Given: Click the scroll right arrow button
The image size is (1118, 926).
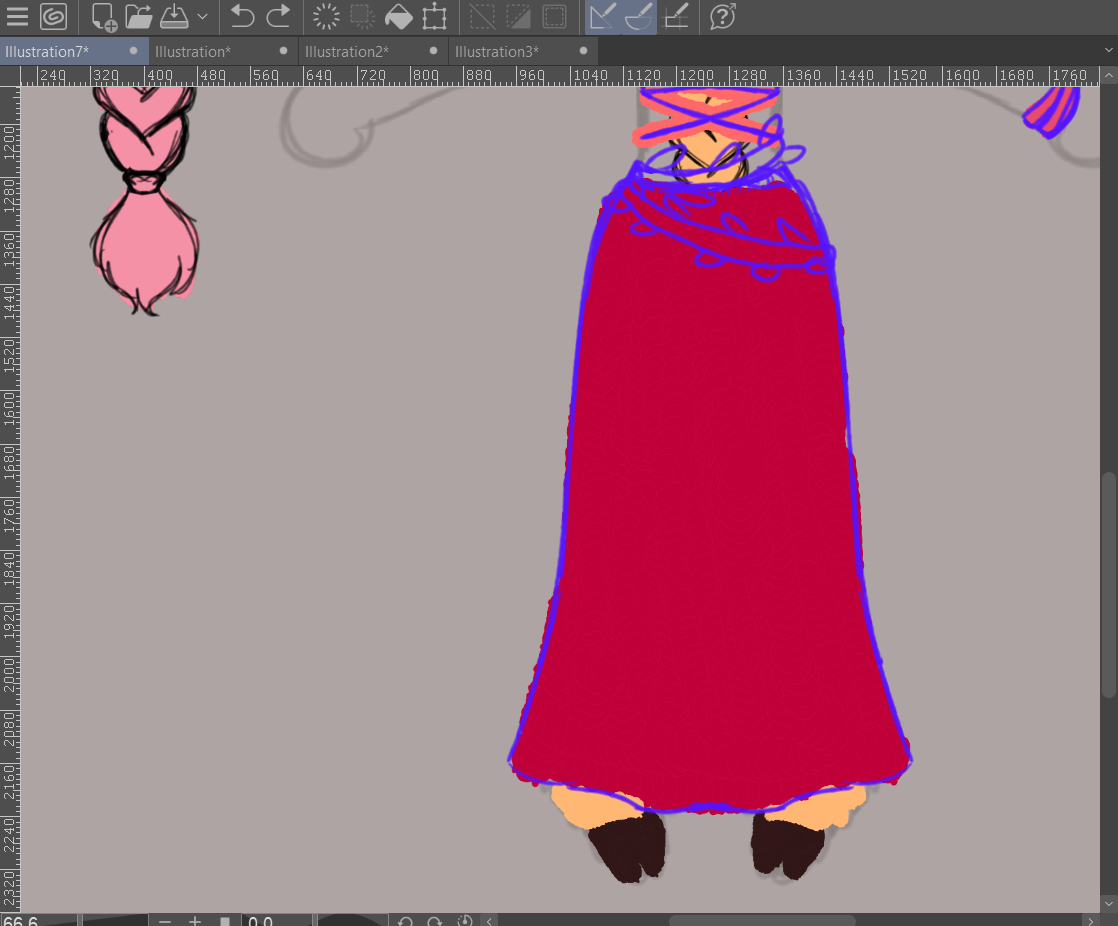Looking at the screenshot, I should [1091, 920].
